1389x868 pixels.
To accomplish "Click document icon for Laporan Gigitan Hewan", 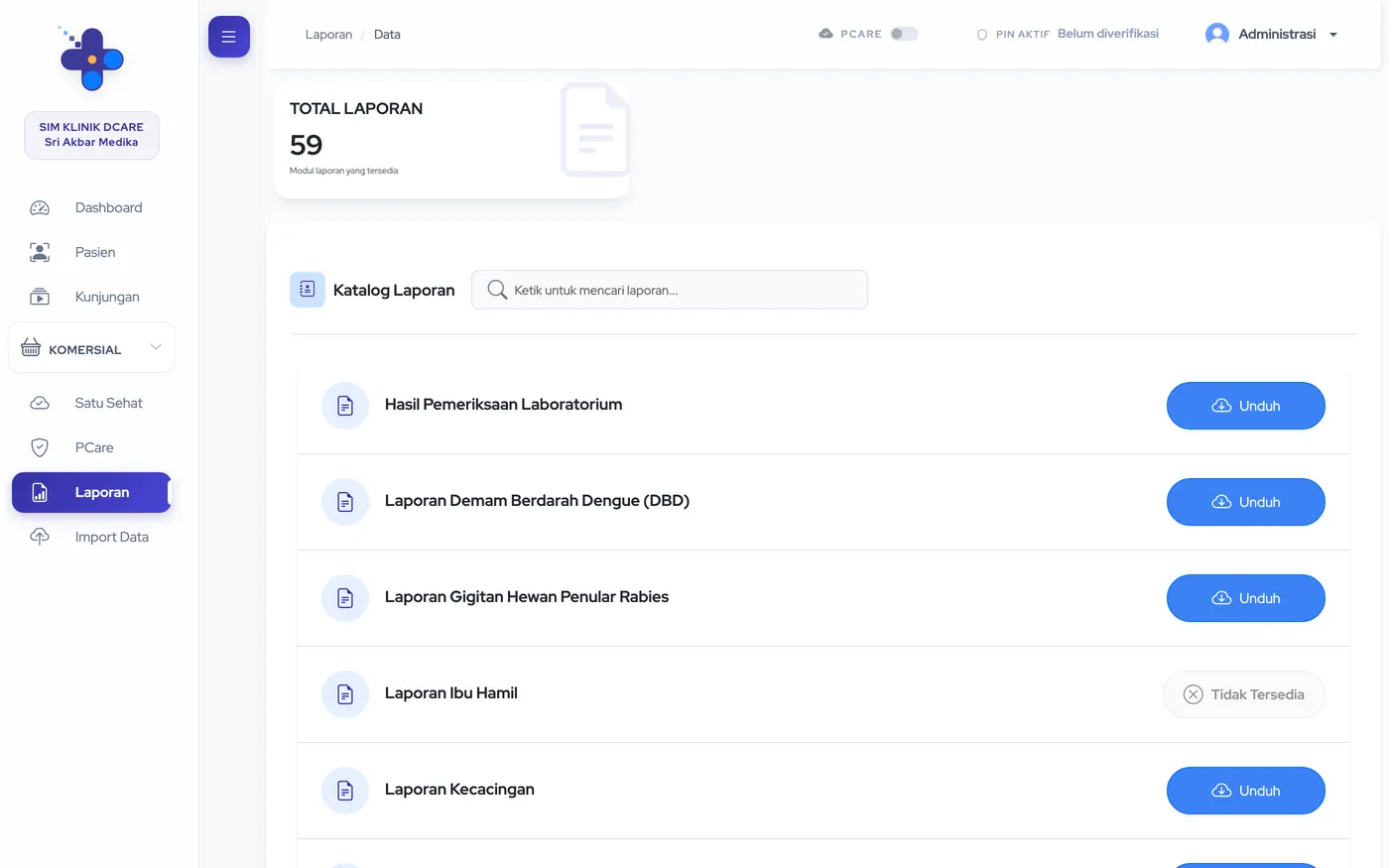I will pyautogui.click(x=345, y=598).
